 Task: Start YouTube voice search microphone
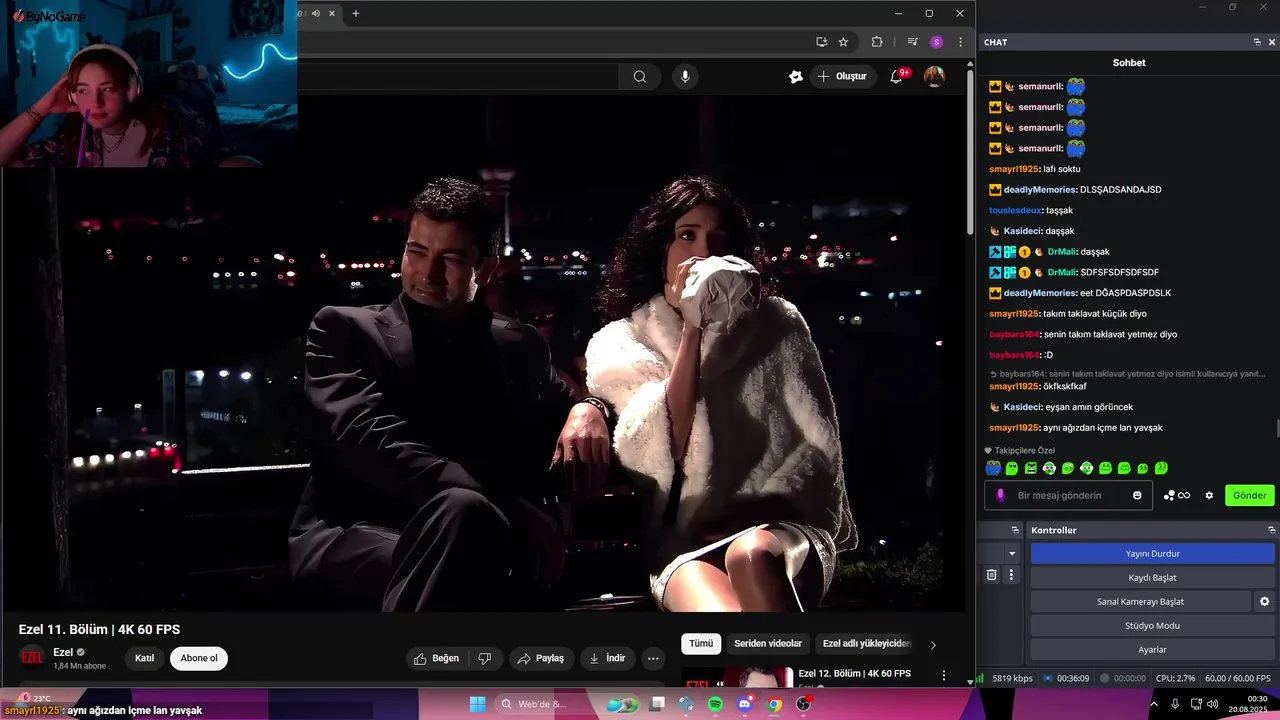685,76
